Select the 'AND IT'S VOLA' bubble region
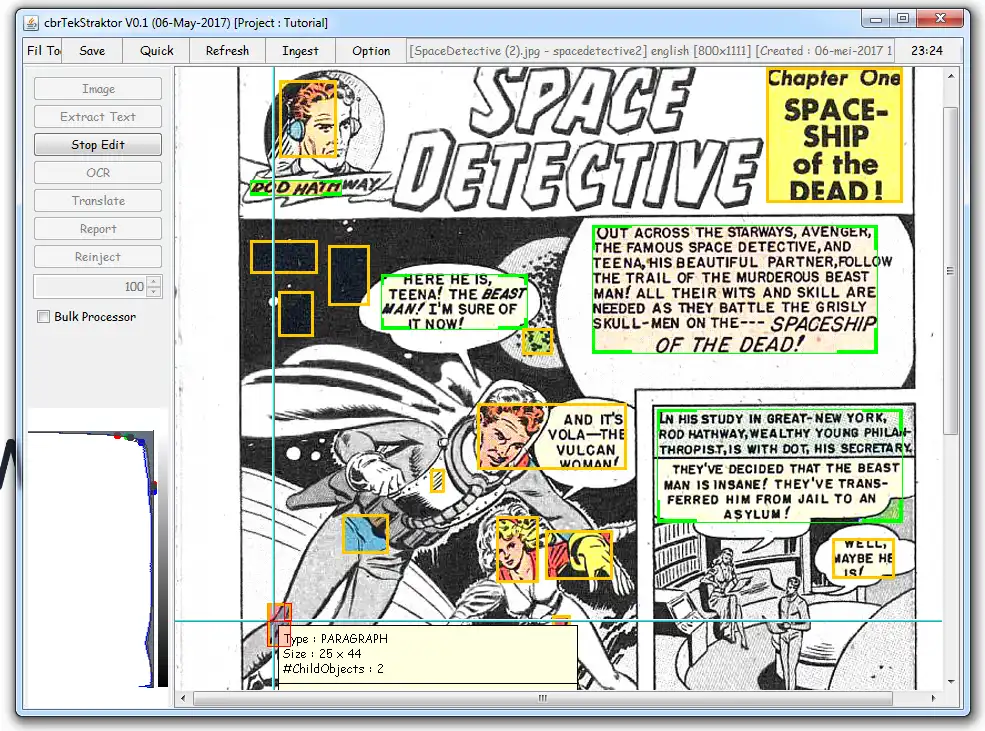Screen dimensions: 985x731 point(552,437)
